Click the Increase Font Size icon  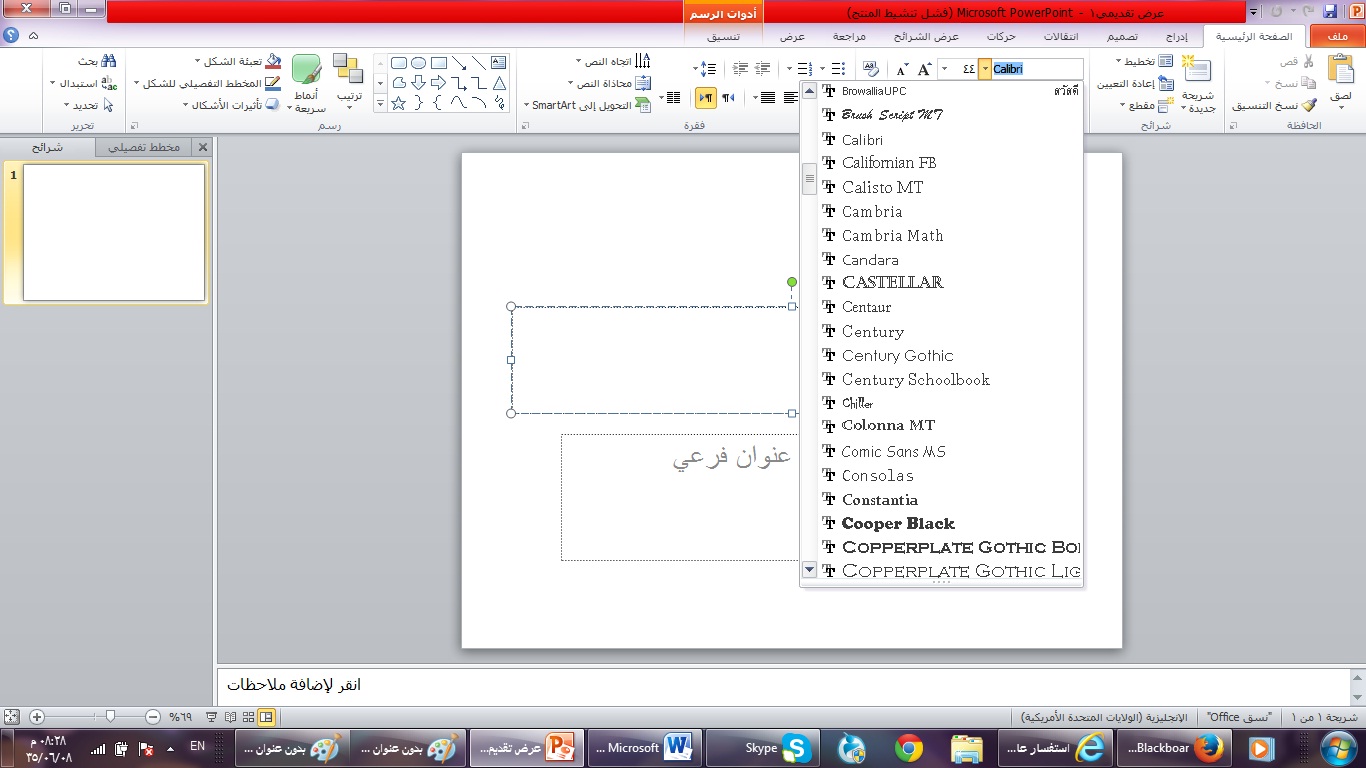[x=925, y=69]
